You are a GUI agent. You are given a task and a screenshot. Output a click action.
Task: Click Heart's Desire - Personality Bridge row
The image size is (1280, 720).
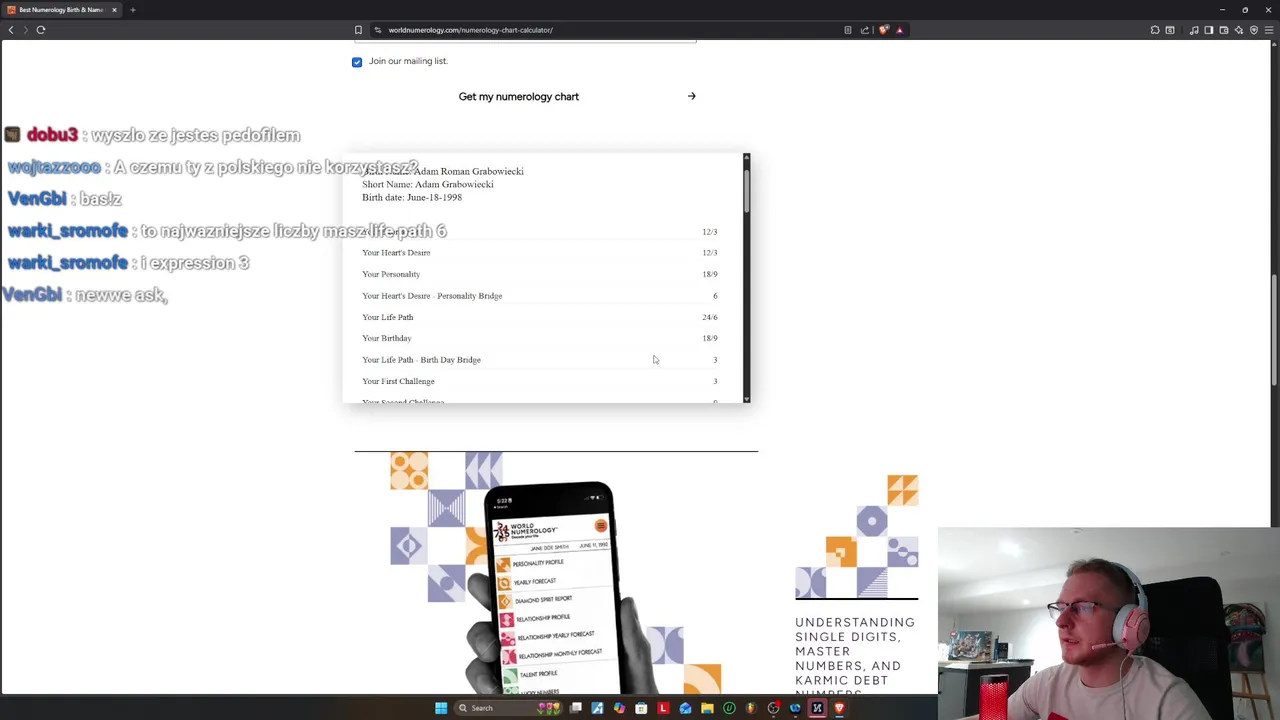pyautogui.click(x=539, y=296)
